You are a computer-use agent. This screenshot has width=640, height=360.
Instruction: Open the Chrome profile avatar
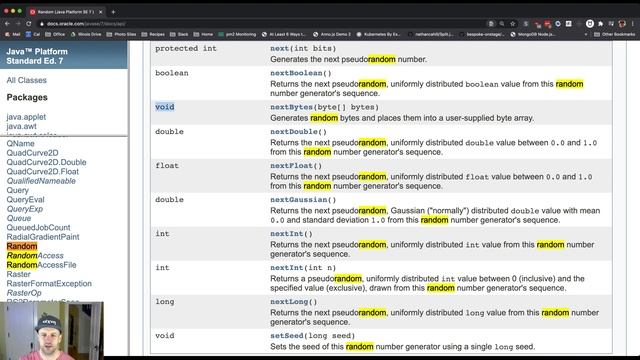(x=622, y=24)
